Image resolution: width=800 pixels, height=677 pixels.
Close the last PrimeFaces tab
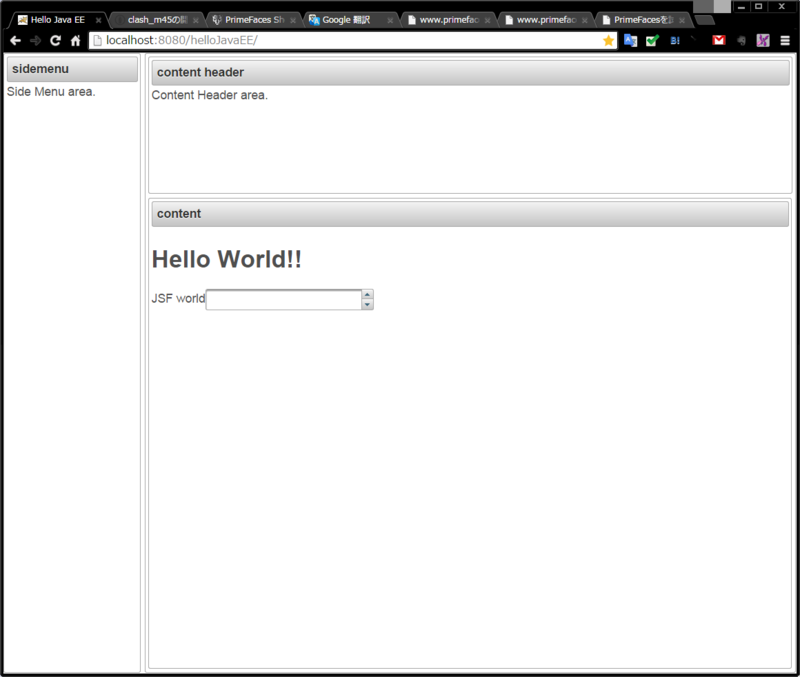(682, 20)
